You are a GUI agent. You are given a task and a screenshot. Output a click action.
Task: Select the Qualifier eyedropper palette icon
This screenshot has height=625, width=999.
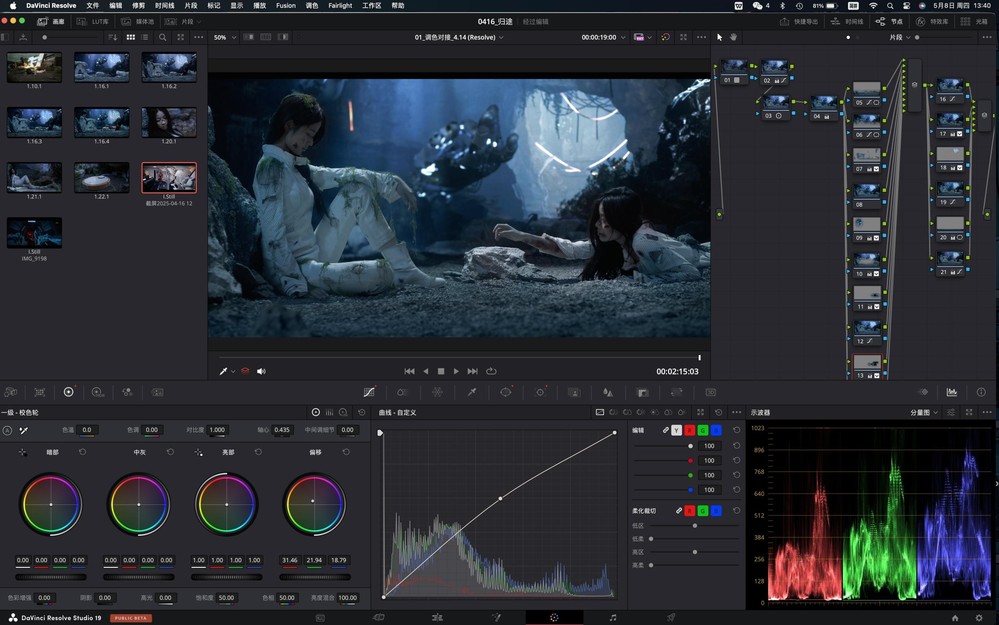click(471, 392)
